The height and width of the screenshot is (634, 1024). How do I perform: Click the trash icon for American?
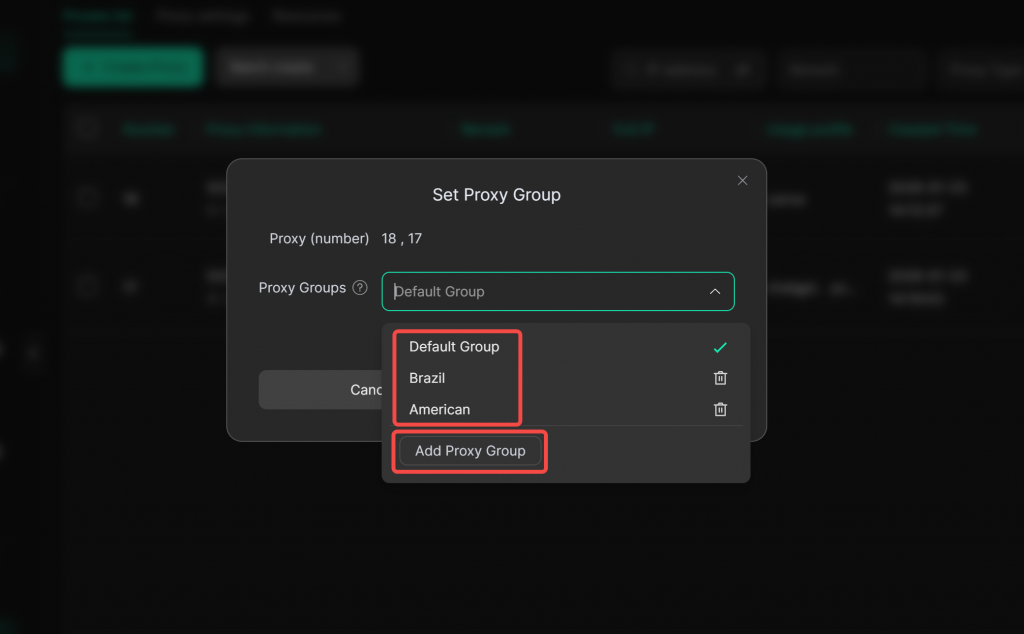pos(720,409)
